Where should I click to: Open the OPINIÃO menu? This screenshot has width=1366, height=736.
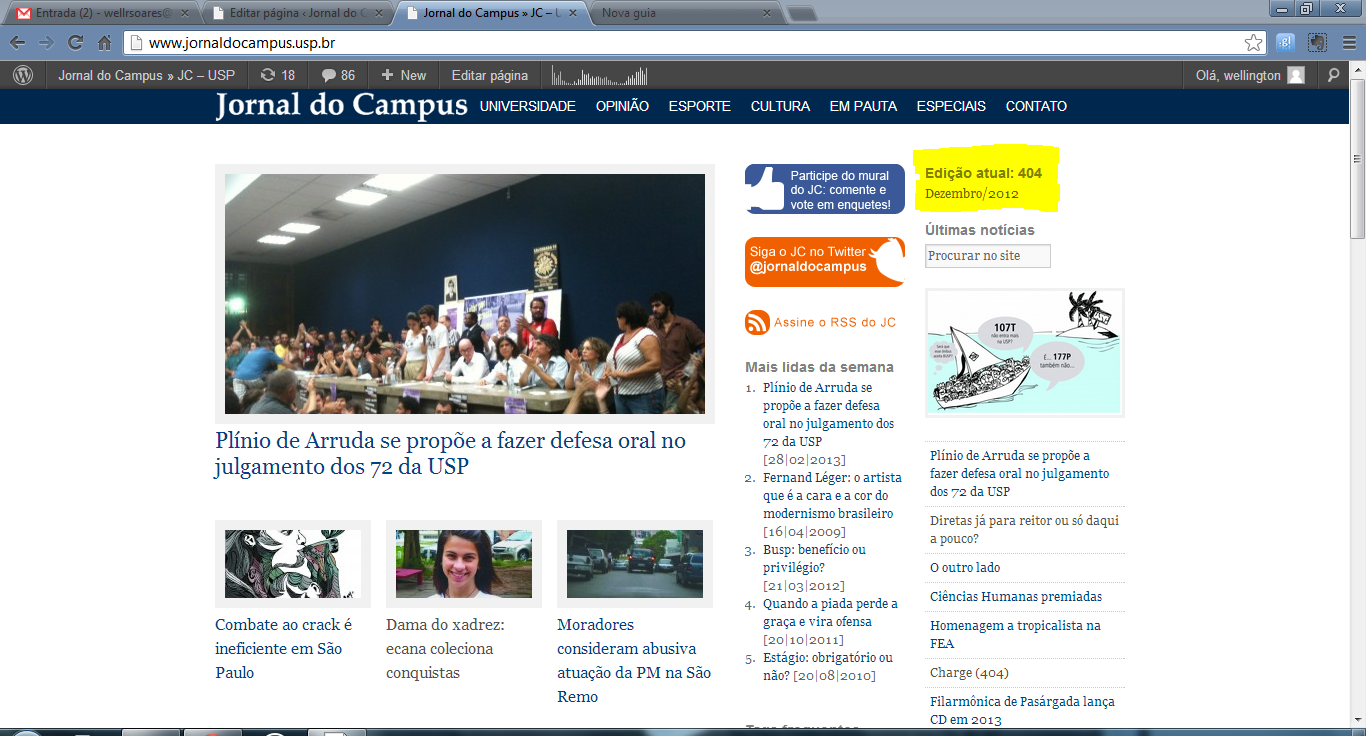point(622,106)
